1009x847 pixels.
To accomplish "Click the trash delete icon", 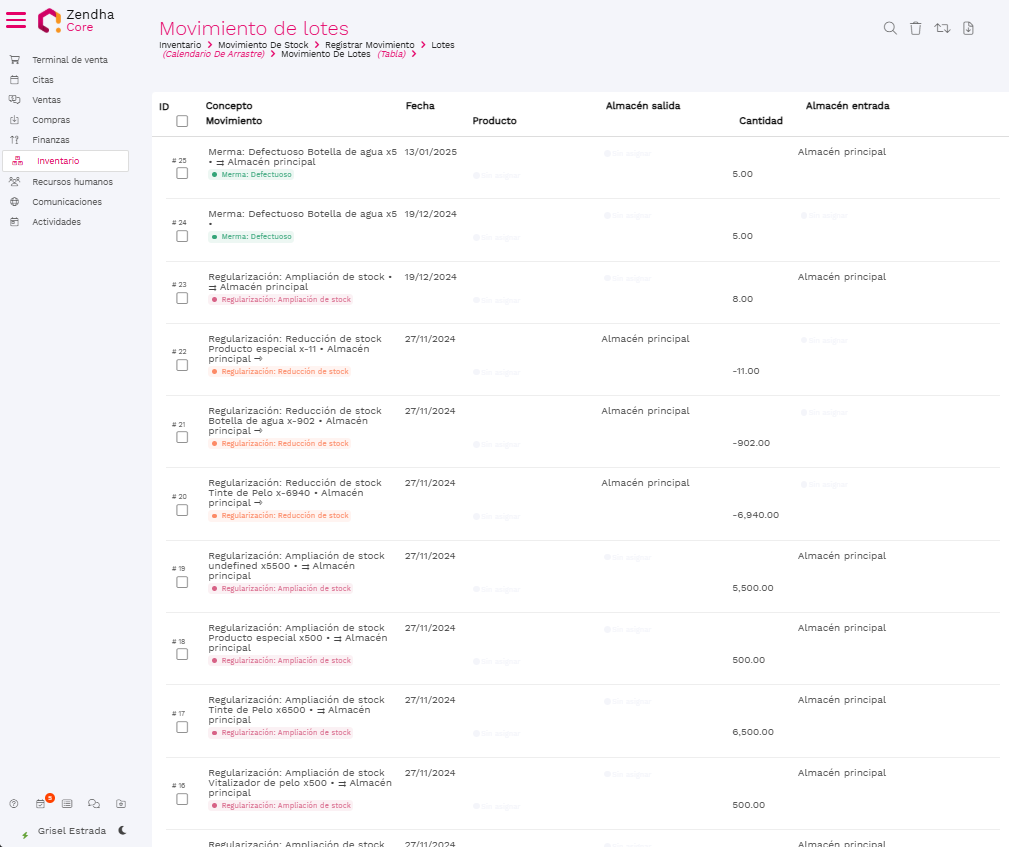I will click(916, 28).
